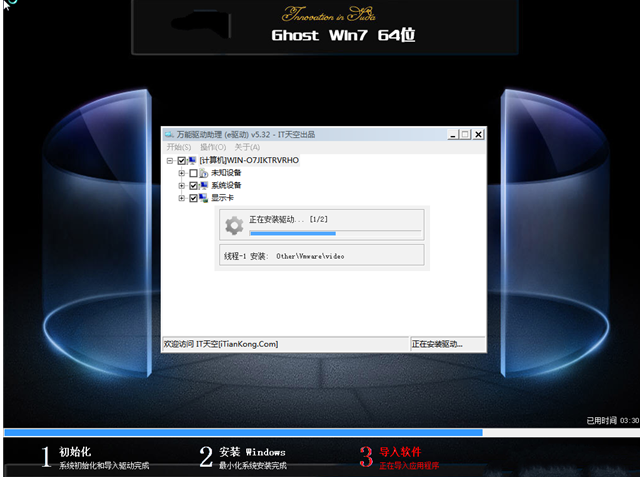The height and width of the screenshot is (477, 640).
Task: Click the 已用时间 03:30 timer text
Action: tap(613, 421)
